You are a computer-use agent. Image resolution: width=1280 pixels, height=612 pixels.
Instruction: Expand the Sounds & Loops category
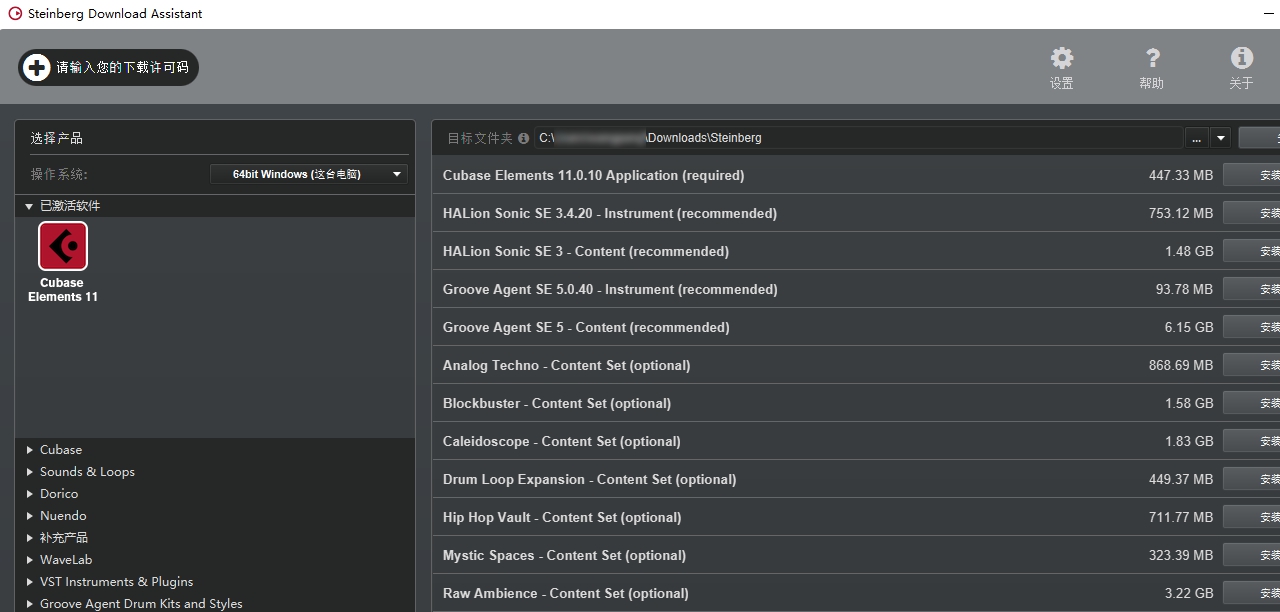pos(30,472)
